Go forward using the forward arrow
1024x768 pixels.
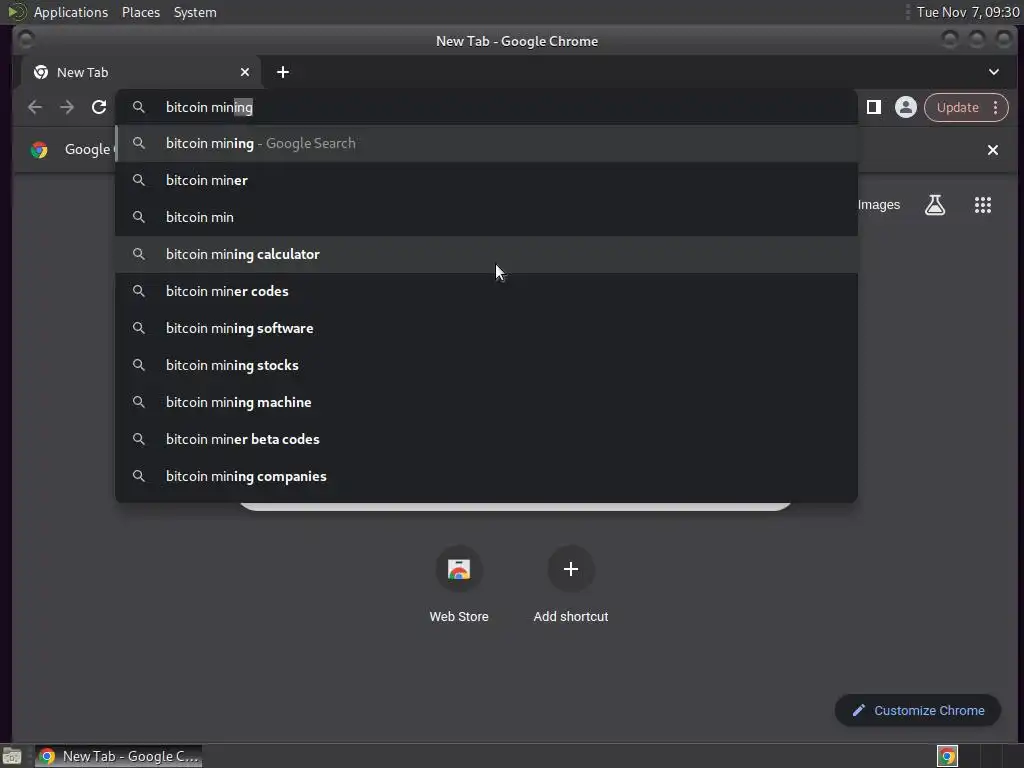tap(67, 107)
